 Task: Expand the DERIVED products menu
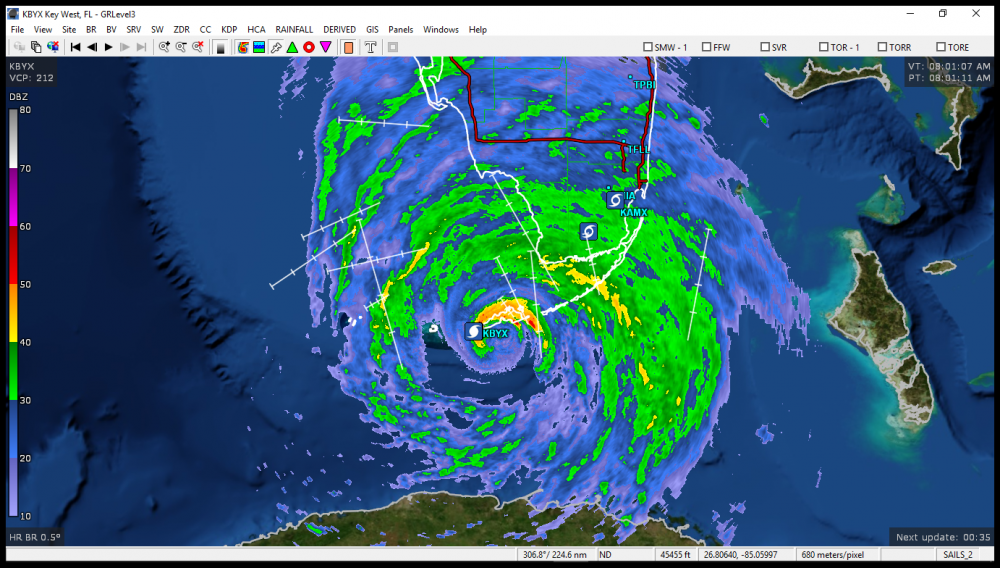coord(339,30)
